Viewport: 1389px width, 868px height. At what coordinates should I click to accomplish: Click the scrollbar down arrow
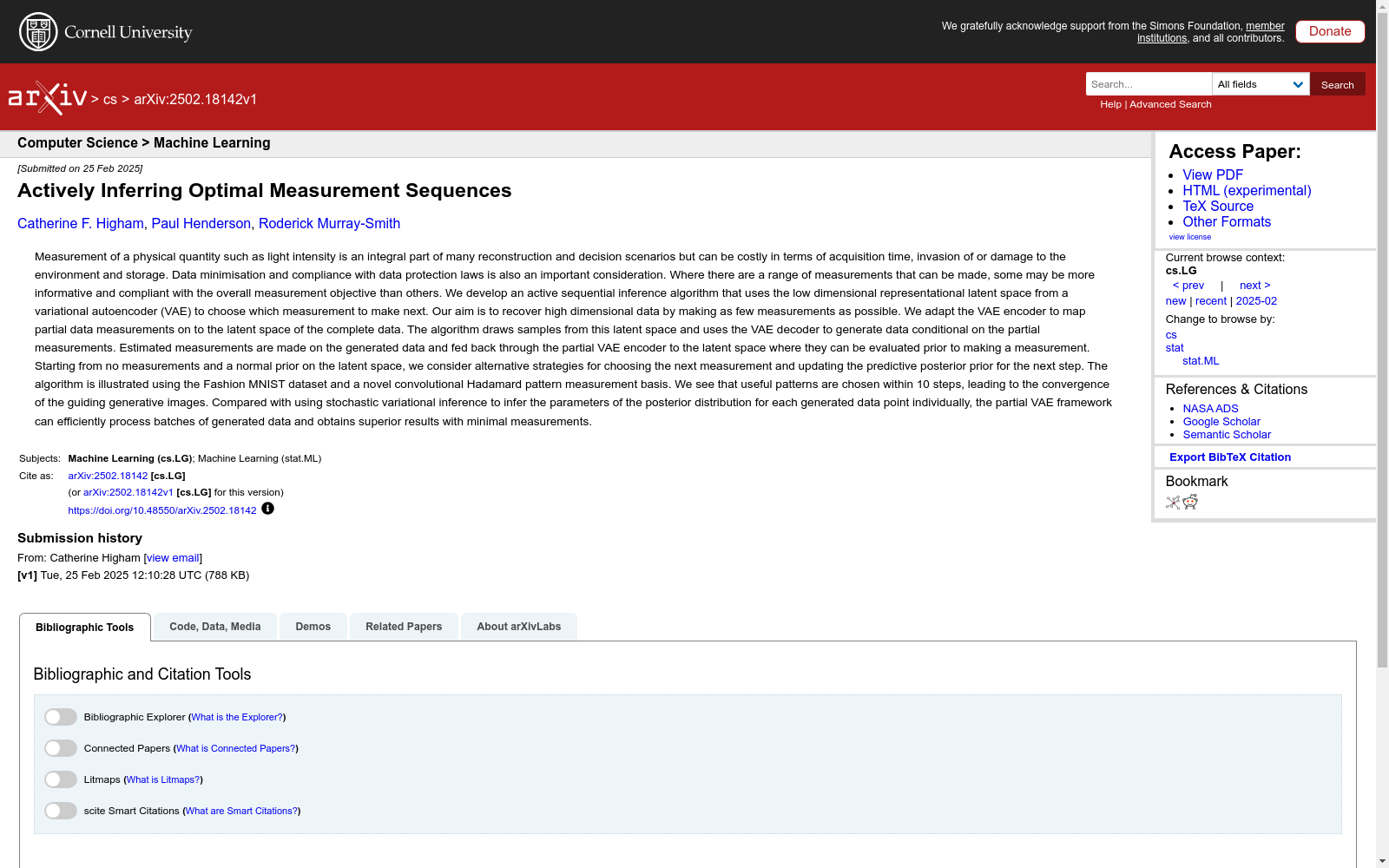[1382, 861]
